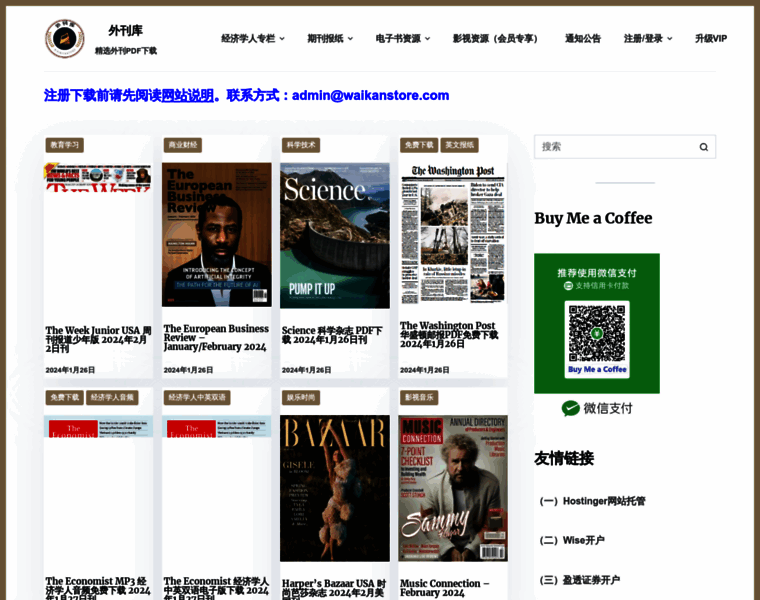Screen dimensions: 760x600
Task: Open The Washington Post 华盛顿邮报 title
Action: click(449, 334)
